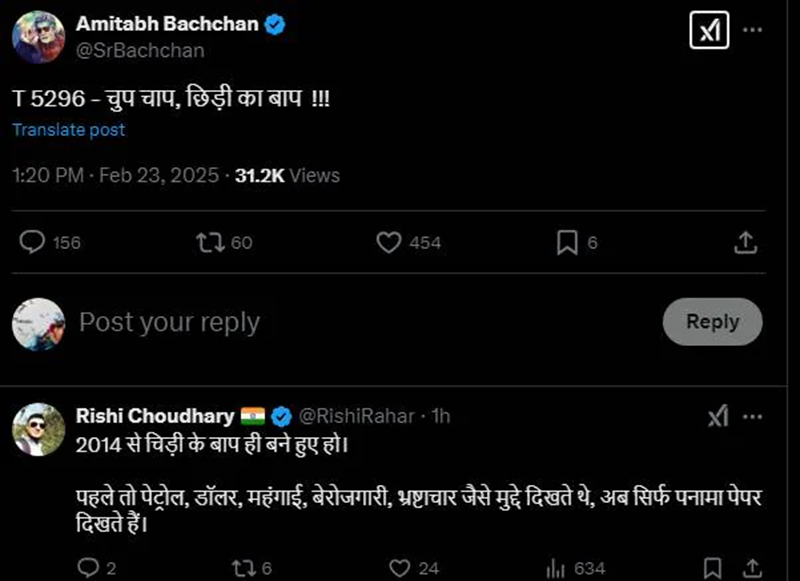Click the Grok icon on Amitabh's post

tap(708, 30)
